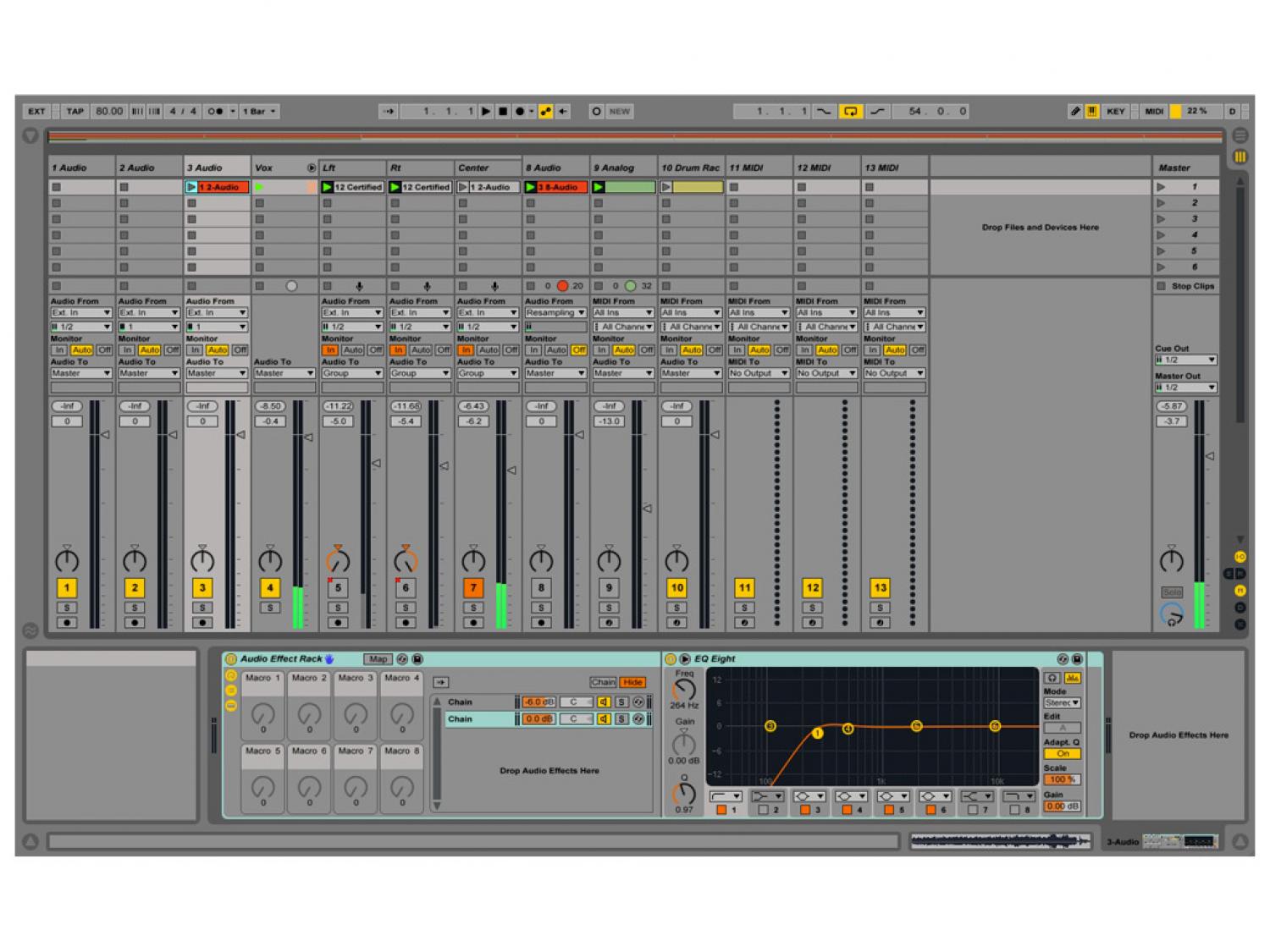1270x952 pixels.
Task: Click the TAP tempo button
Action: point(75,111)
